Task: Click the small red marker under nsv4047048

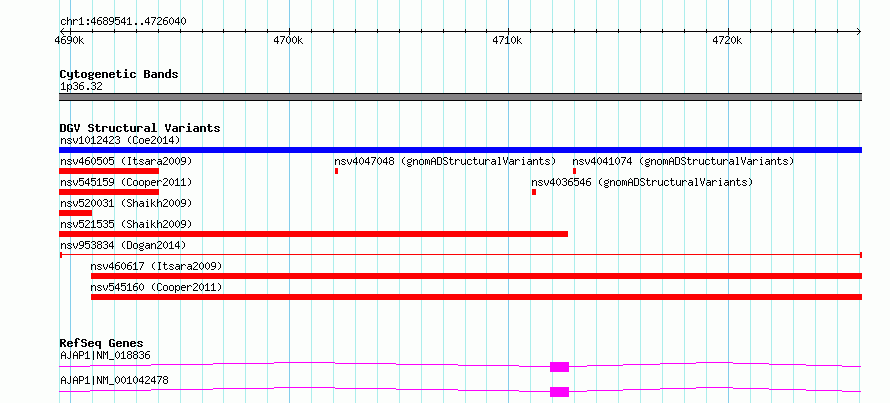Action: [337, 171]
